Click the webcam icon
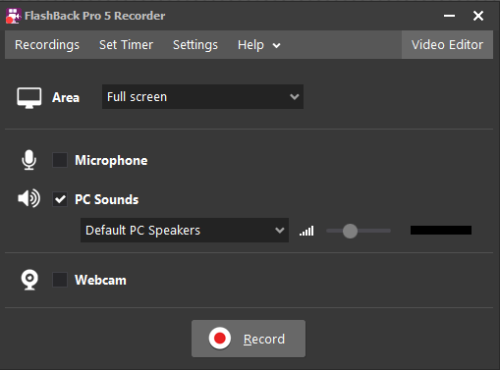 pyautogui.click(x=30, y=280)
